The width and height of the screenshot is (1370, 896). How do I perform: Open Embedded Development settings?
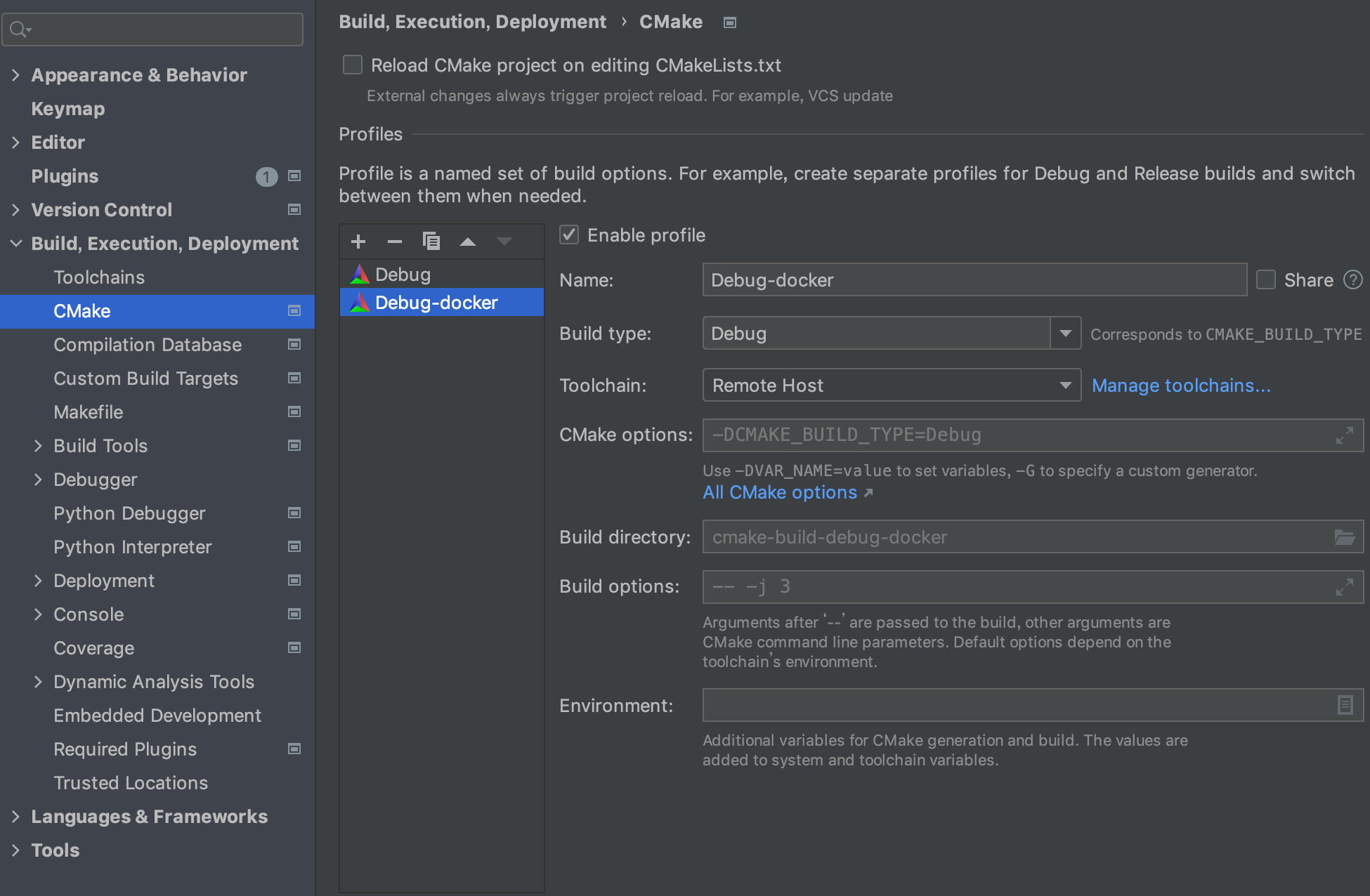click(x=157, y=716)
